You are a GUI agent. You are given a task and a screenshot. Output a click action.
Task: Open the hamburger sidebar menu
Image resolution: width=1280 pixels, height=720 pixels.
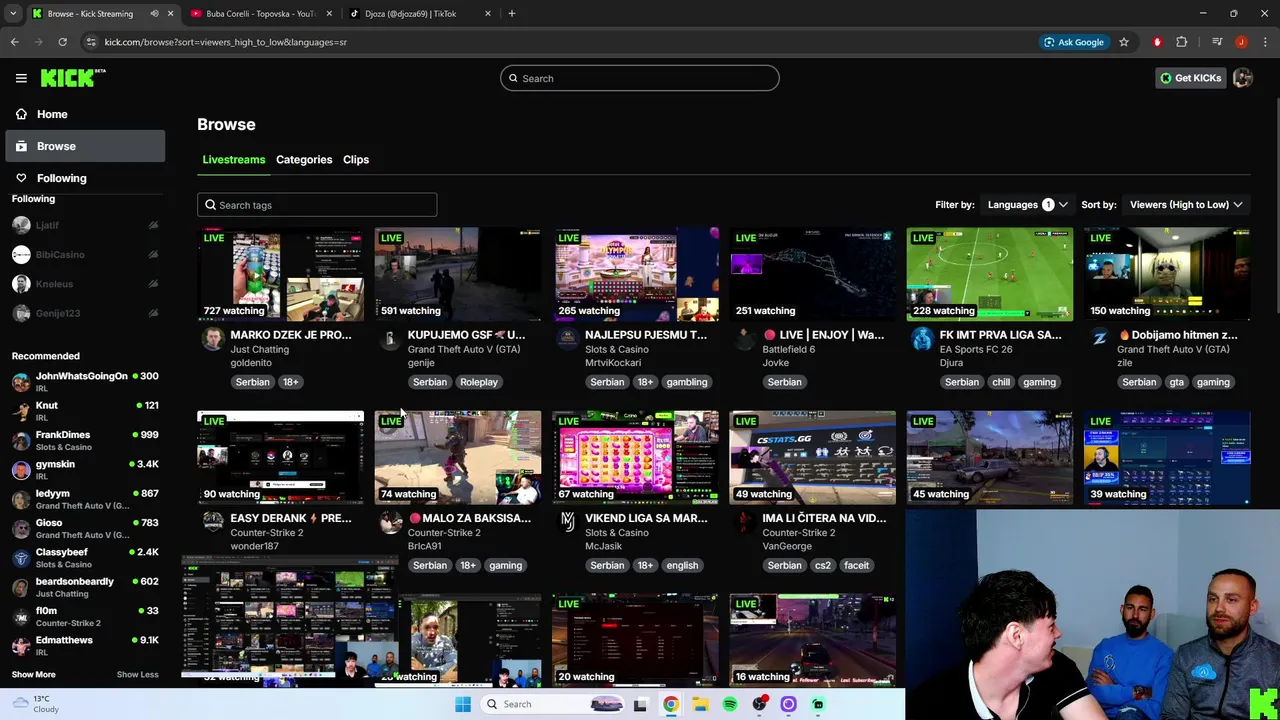pos(21,78)
